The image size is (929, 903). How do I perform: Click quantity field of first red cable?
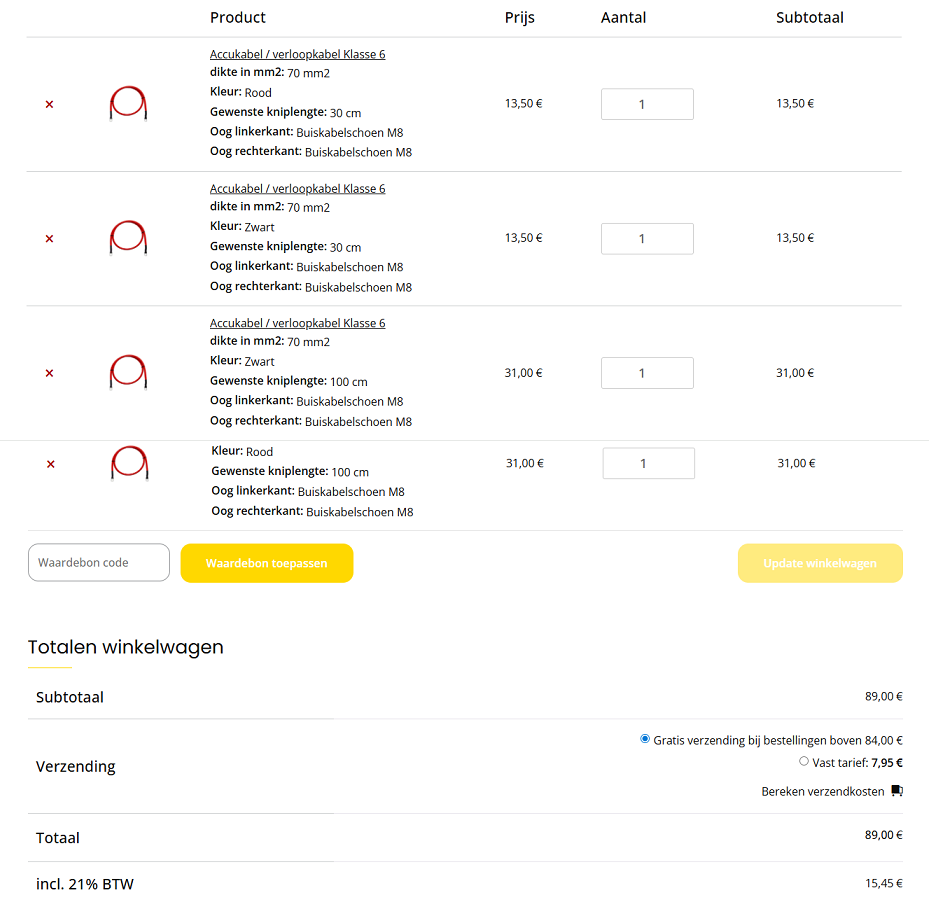[x=647, y=104]
